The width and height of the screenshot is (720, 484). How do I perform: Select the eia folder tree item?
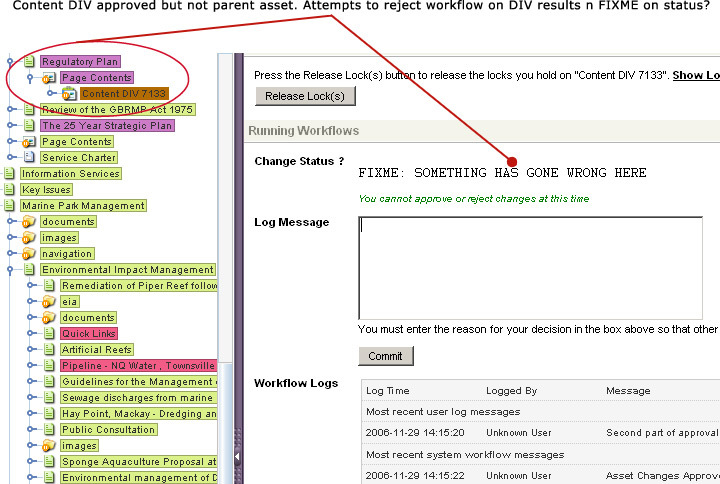[x=70, y=302]
